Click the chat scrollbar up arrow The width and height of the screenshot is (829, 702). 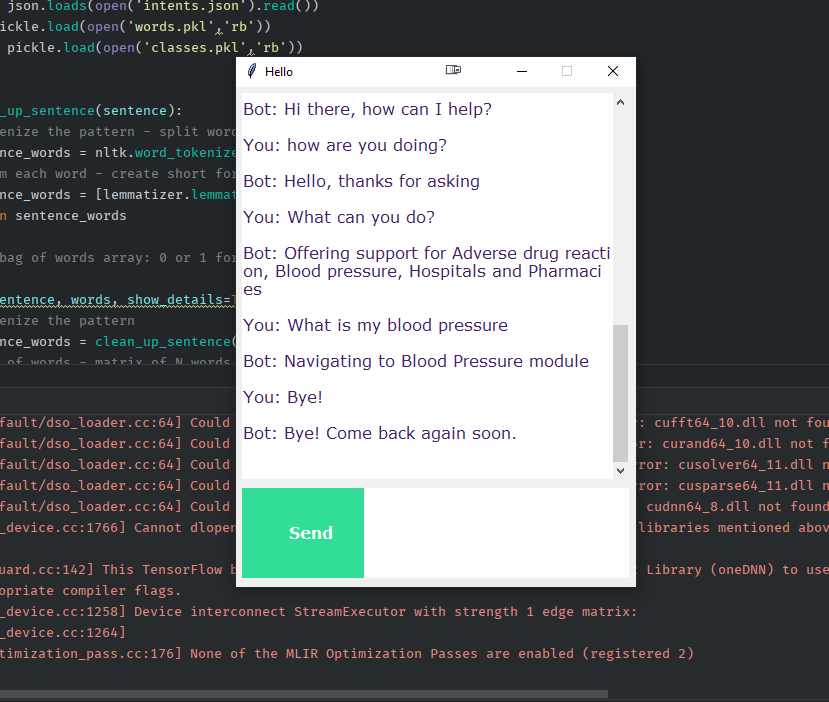pos(621,103)
